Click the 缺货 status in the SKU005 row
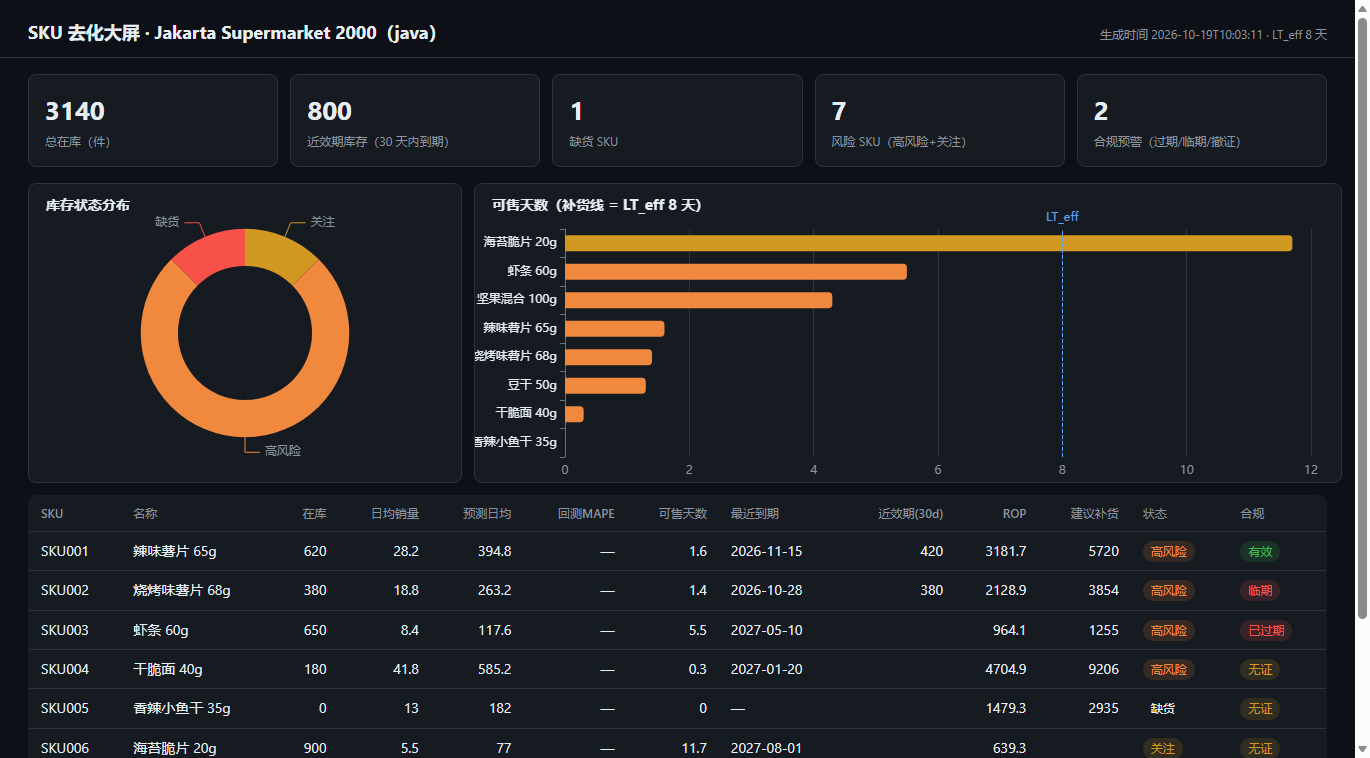The width and height of the screenshot is (1370, 758). [x=1163, y=708]
